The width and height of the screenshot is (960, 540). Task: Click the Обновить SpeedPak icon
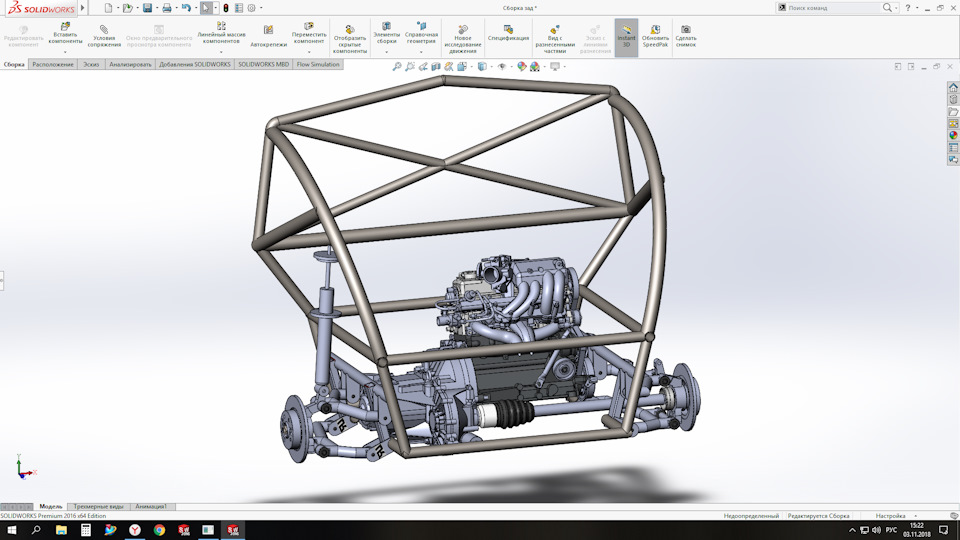coord(655,30)
